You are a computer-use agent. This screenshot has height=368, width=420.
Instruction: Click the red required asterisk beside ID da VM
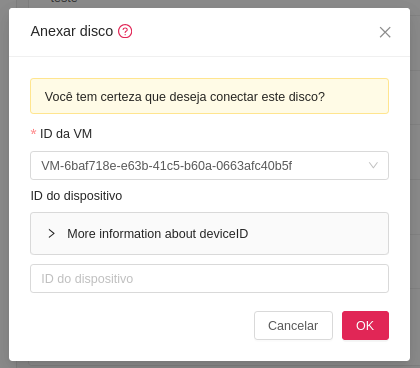click(33, 133)
